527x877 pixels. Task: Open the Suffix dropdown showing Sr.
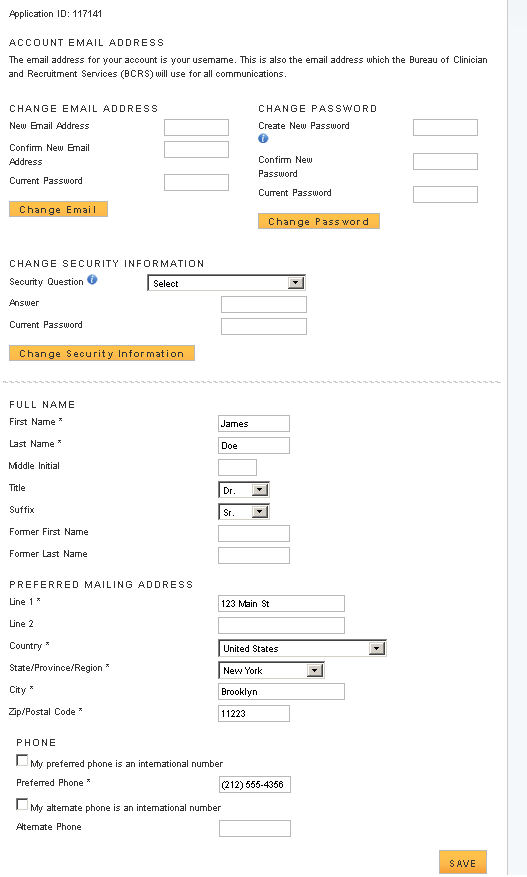244,512
